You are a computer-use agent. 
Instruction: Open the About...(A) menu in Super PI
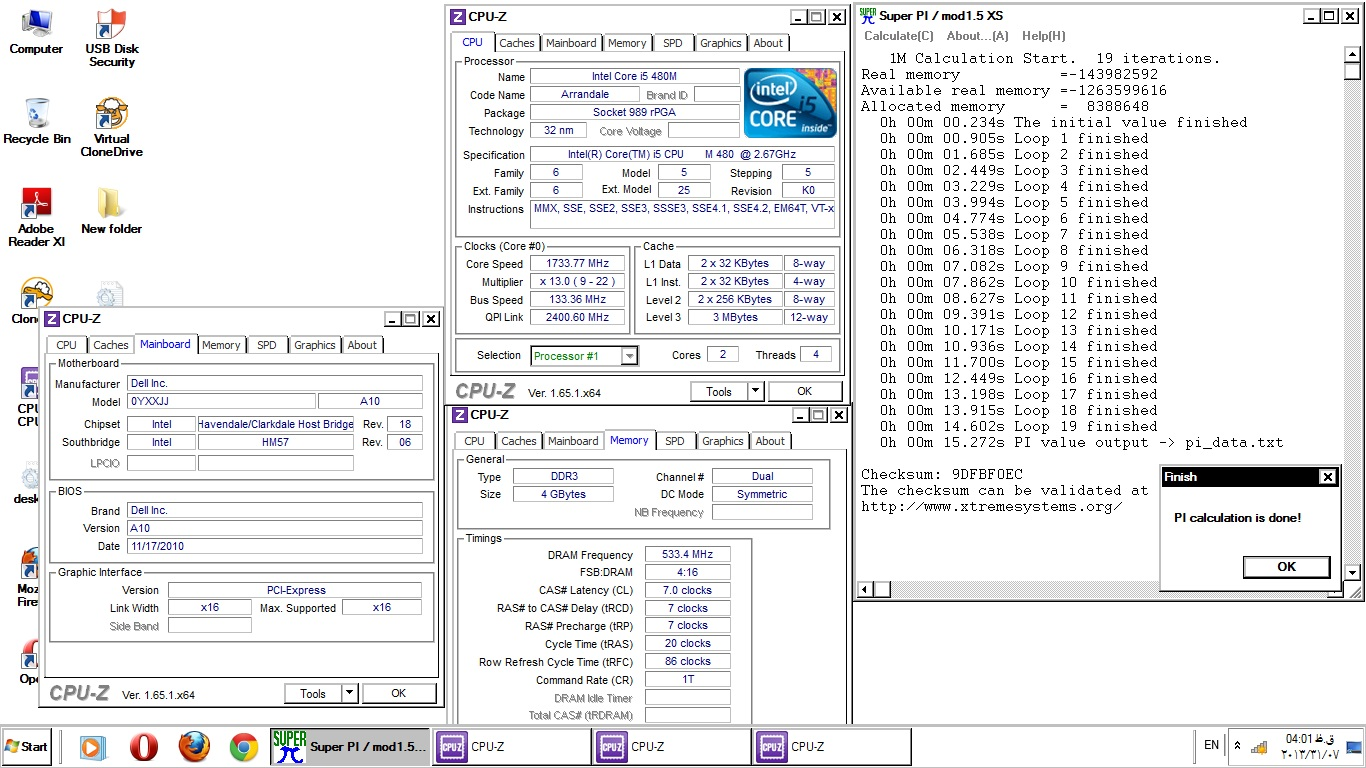[x=977, y=36]
